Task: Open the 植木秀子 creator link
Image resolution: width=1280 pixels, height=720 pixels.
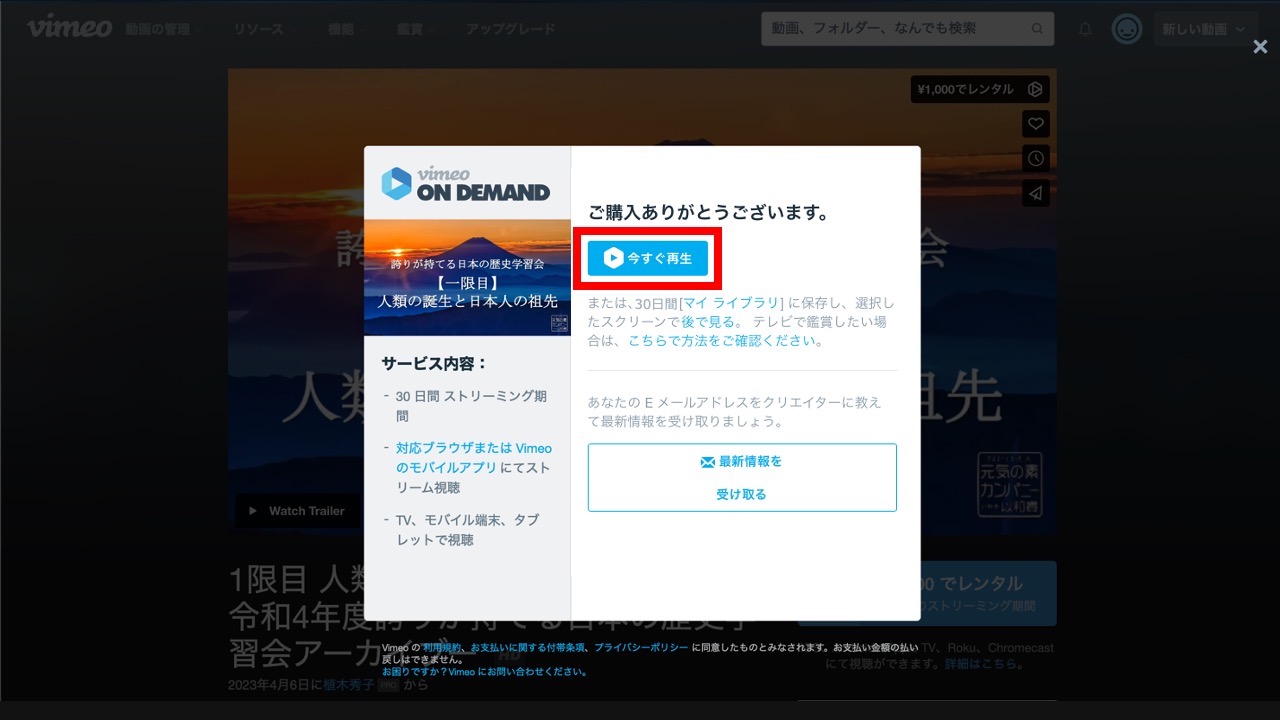Action: coord(349,685)
